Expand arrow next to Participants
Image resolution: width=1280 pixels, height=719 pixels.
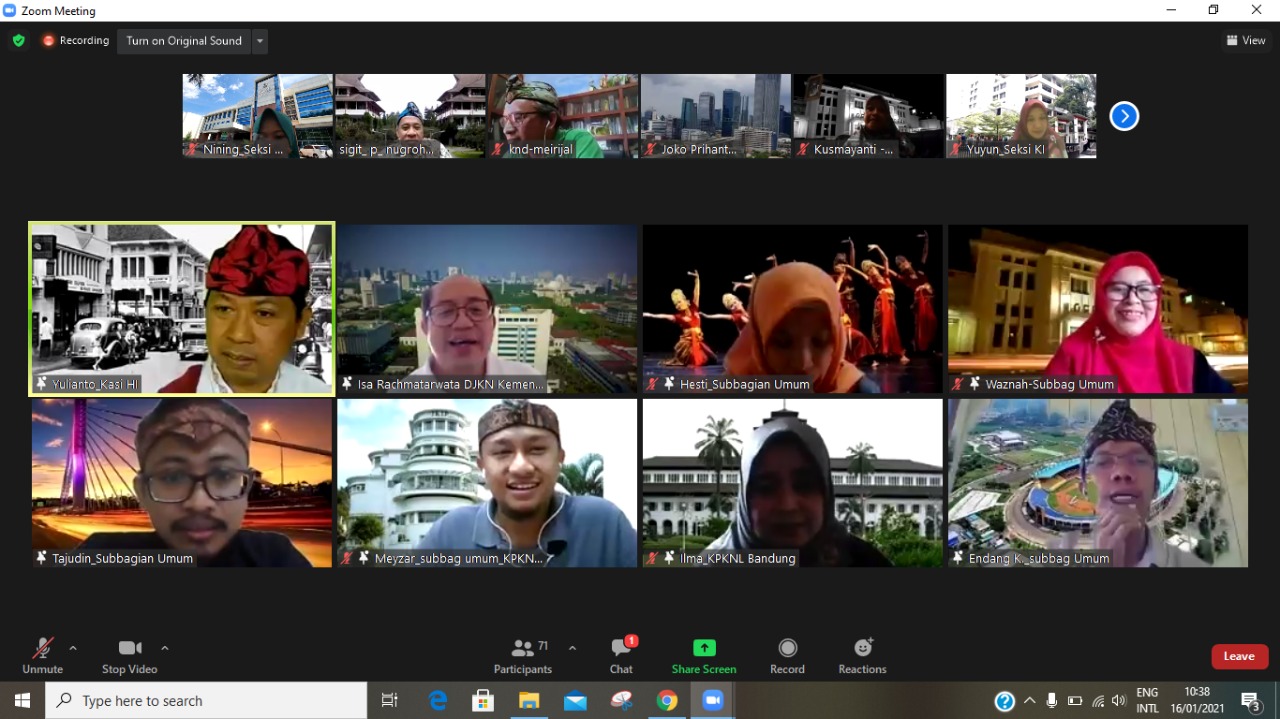(x=572, y=648)
